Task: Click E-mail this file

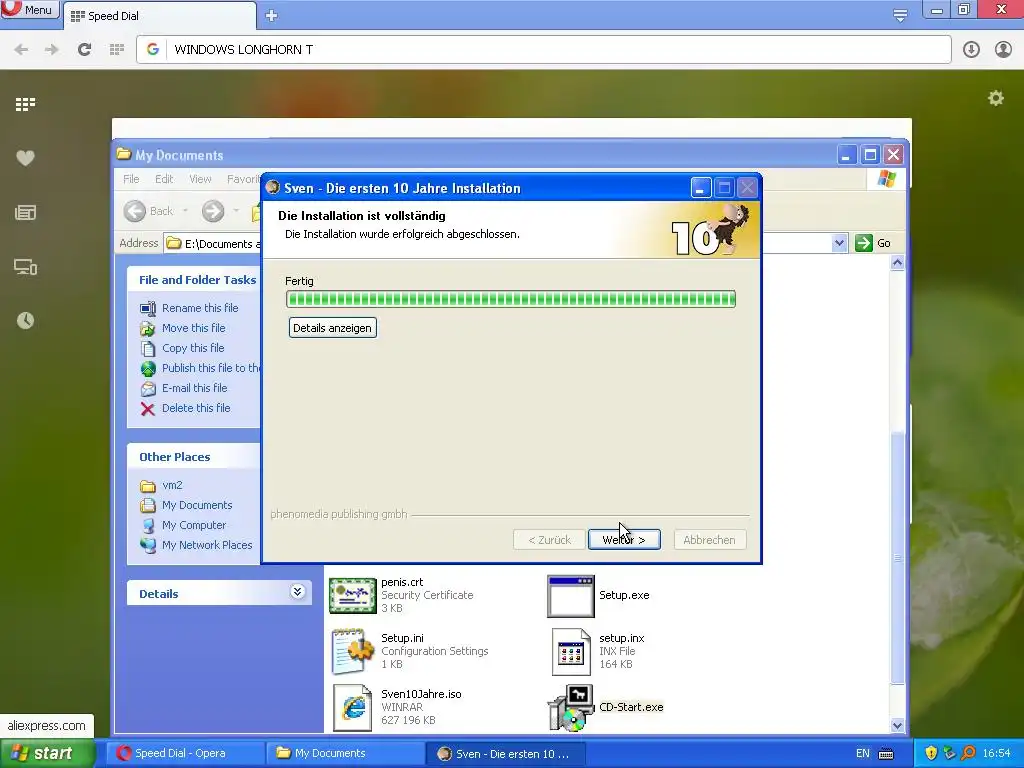Action: 194,388
